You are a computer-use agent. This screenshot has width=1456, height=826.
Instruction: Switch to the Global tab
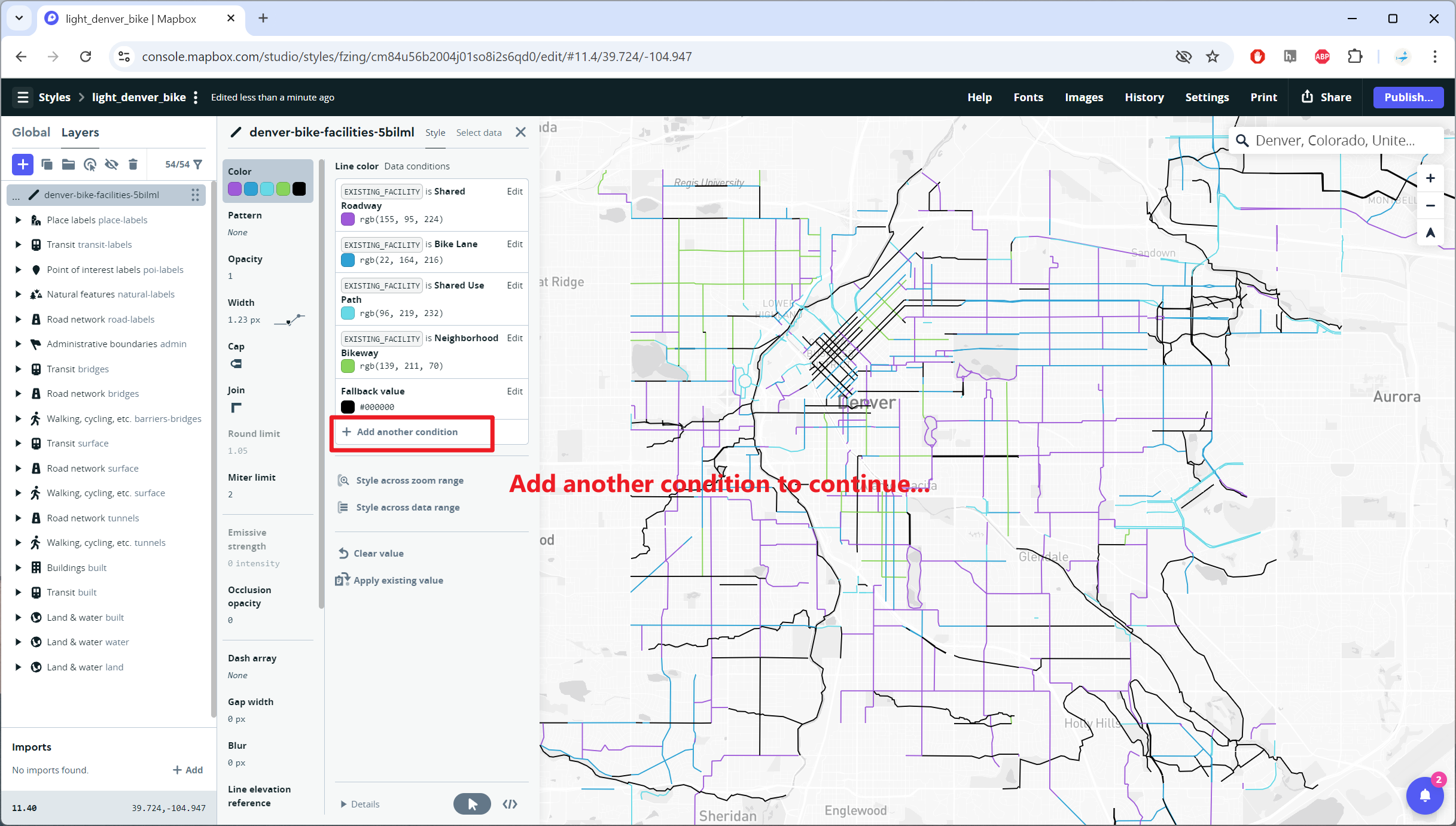(31, 132)
